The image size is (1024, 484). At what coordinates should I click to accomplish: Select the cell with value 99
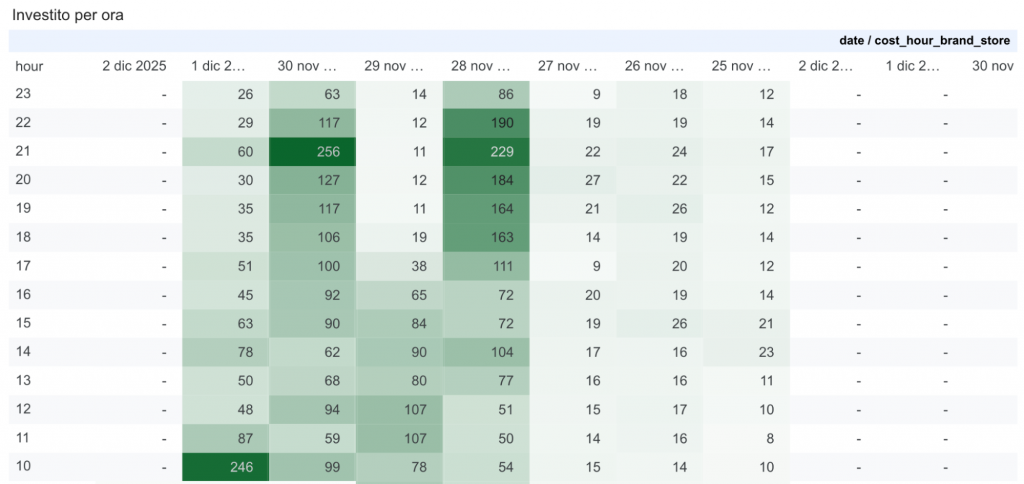pyautogui.click(x=312, y=468)
